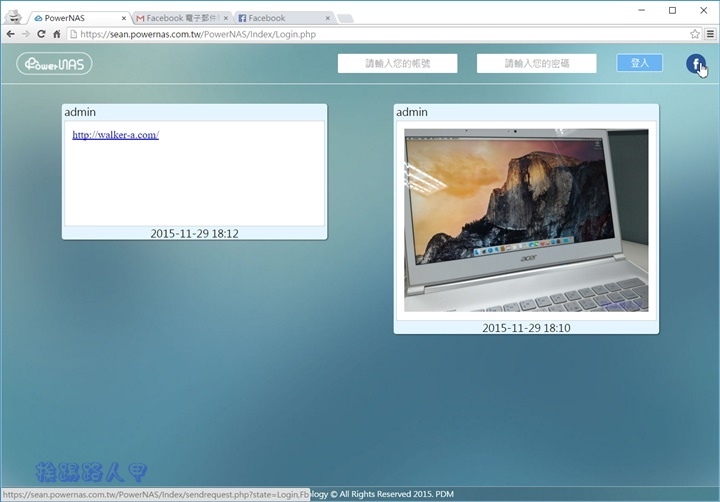This screenshot has height=502, width=720.
Task: Open the Acer laptop photo thumbnail
Action: pyautogui.click(x=526, y=220)
